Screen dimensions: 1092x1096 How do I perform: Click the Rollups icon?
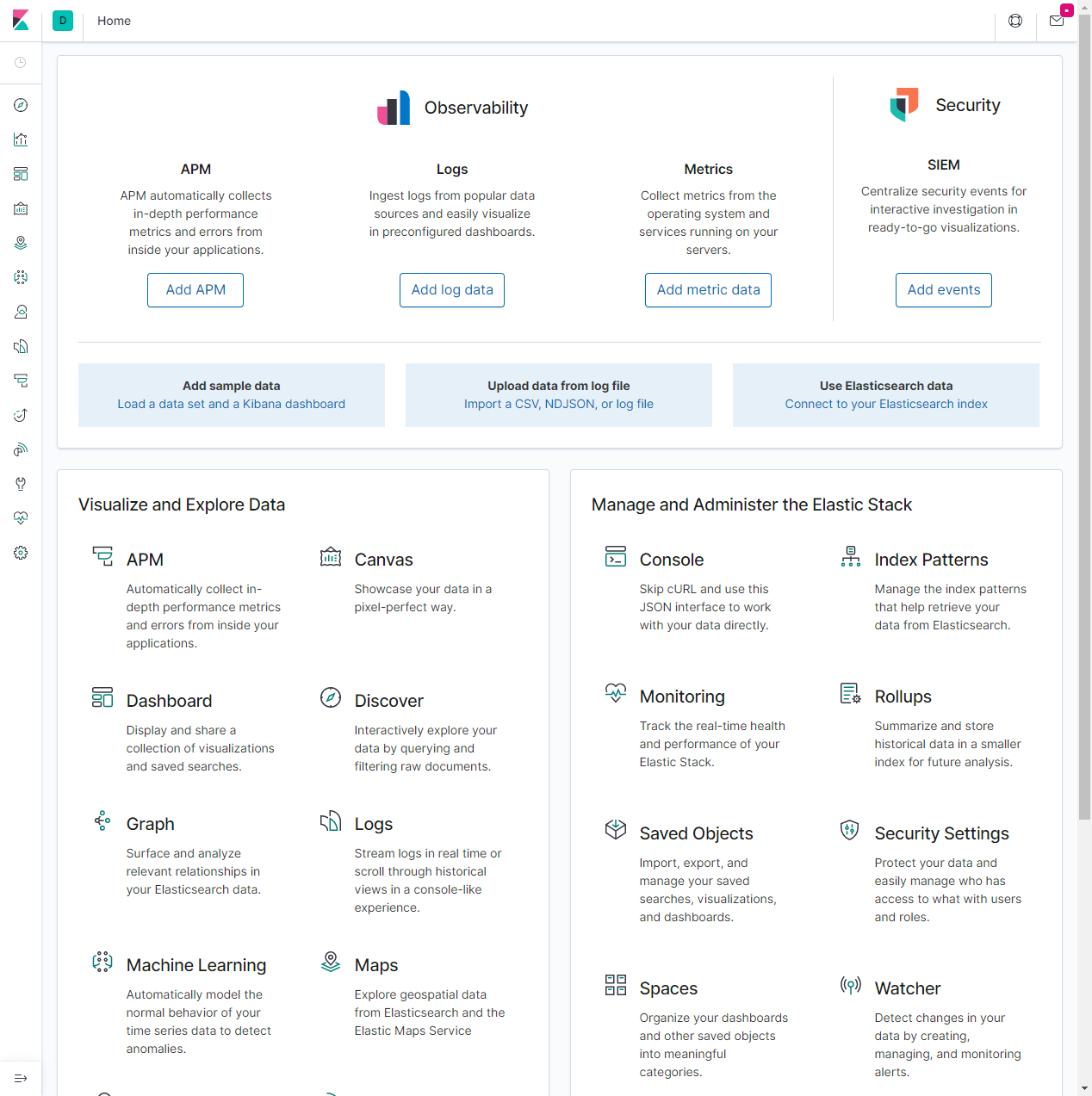(851, 693)
